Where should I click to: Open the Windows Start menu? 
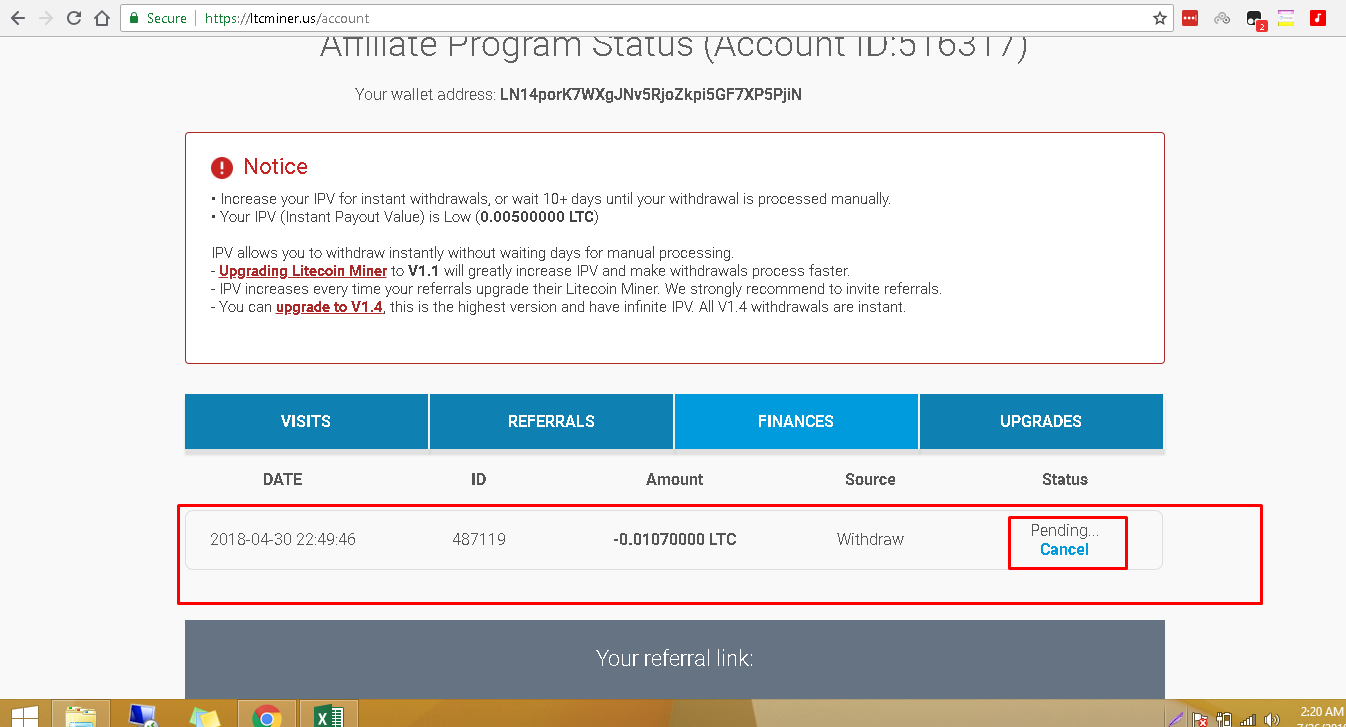(x=24, y=714)
